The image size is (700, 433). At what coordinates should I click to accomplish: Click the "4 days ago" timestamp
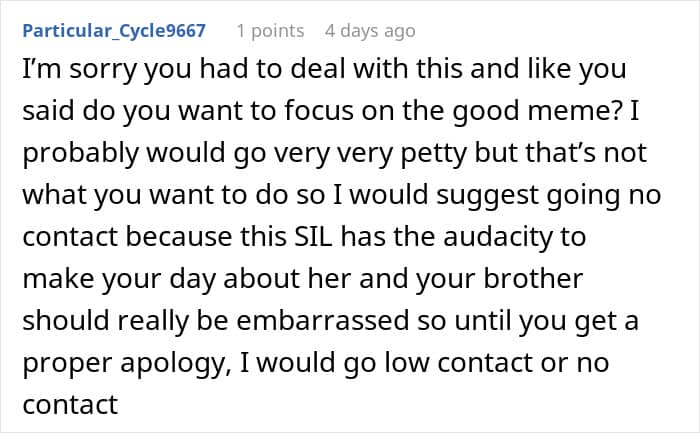click(x=369, y=31)
